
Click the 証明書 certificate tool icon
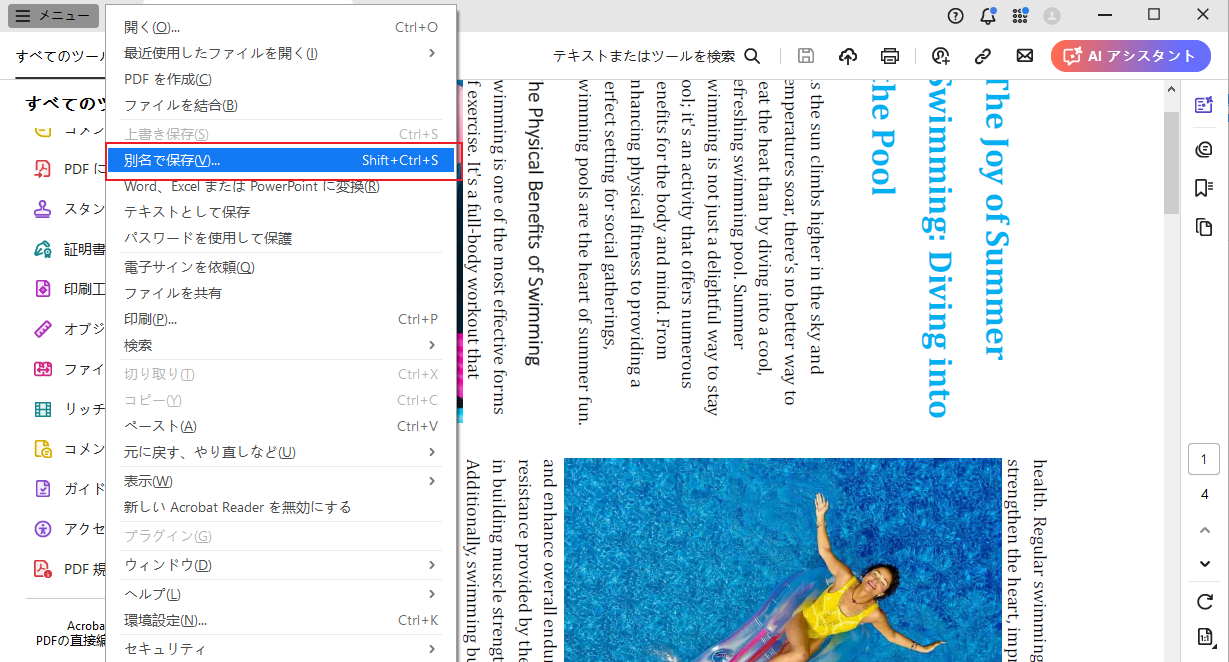click(x=43, y=249)
